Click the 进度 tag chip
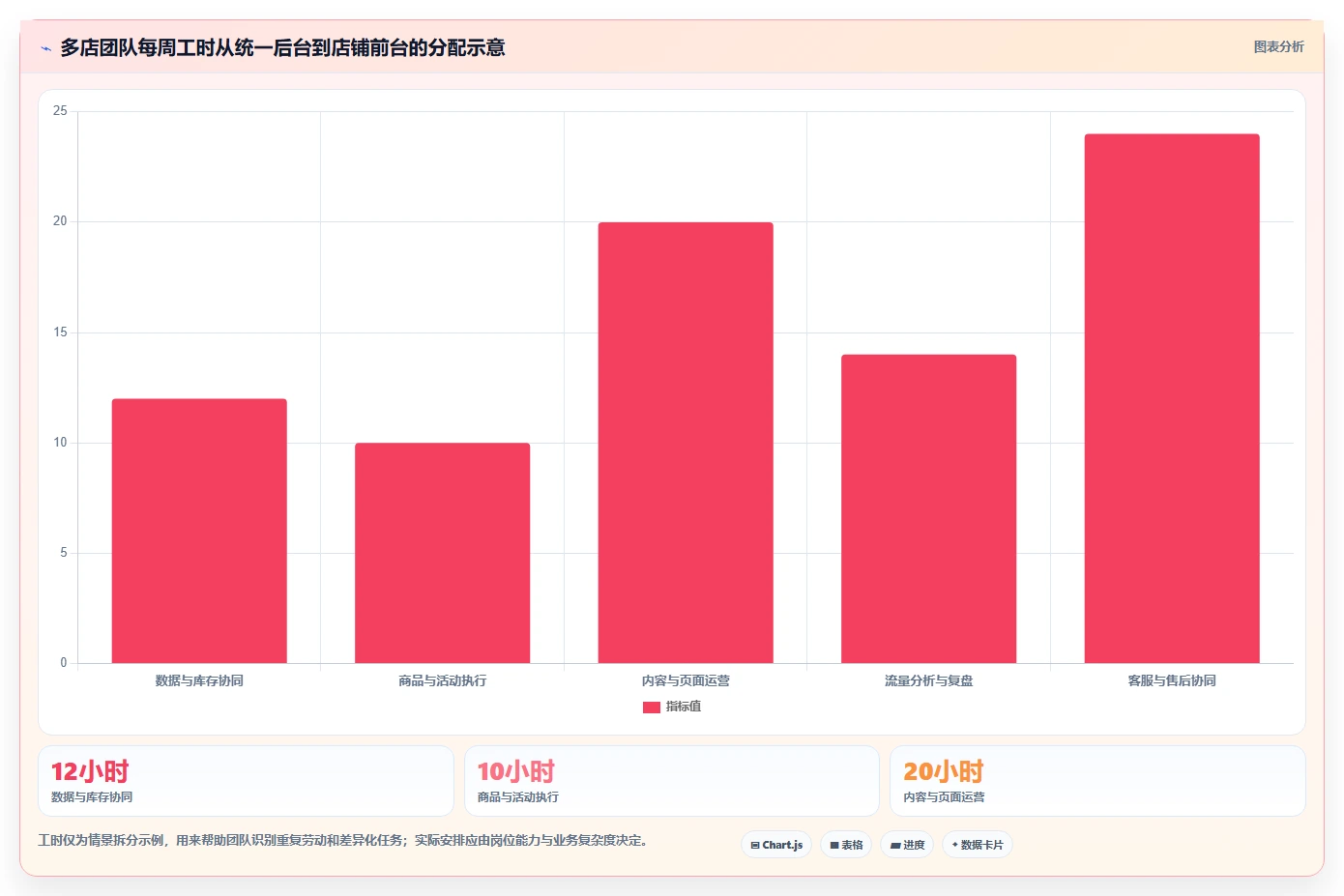This screenshot has height=896, width=1344. (x=907, y=845)
